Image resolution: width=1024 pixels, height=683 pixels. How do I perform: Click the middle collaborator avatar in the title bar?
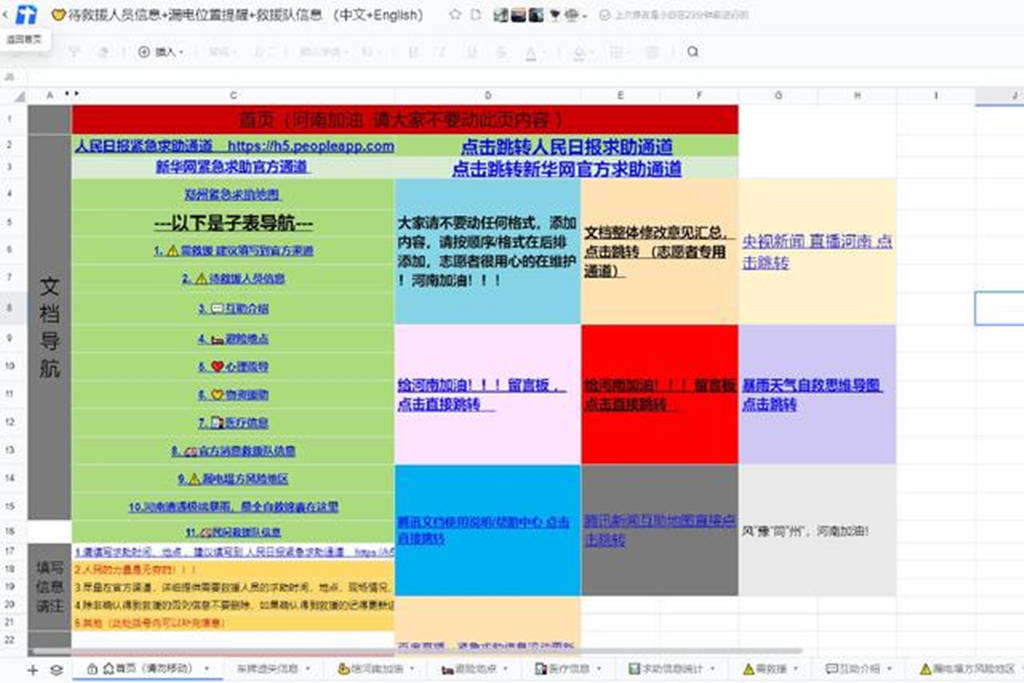pos(519,14)
